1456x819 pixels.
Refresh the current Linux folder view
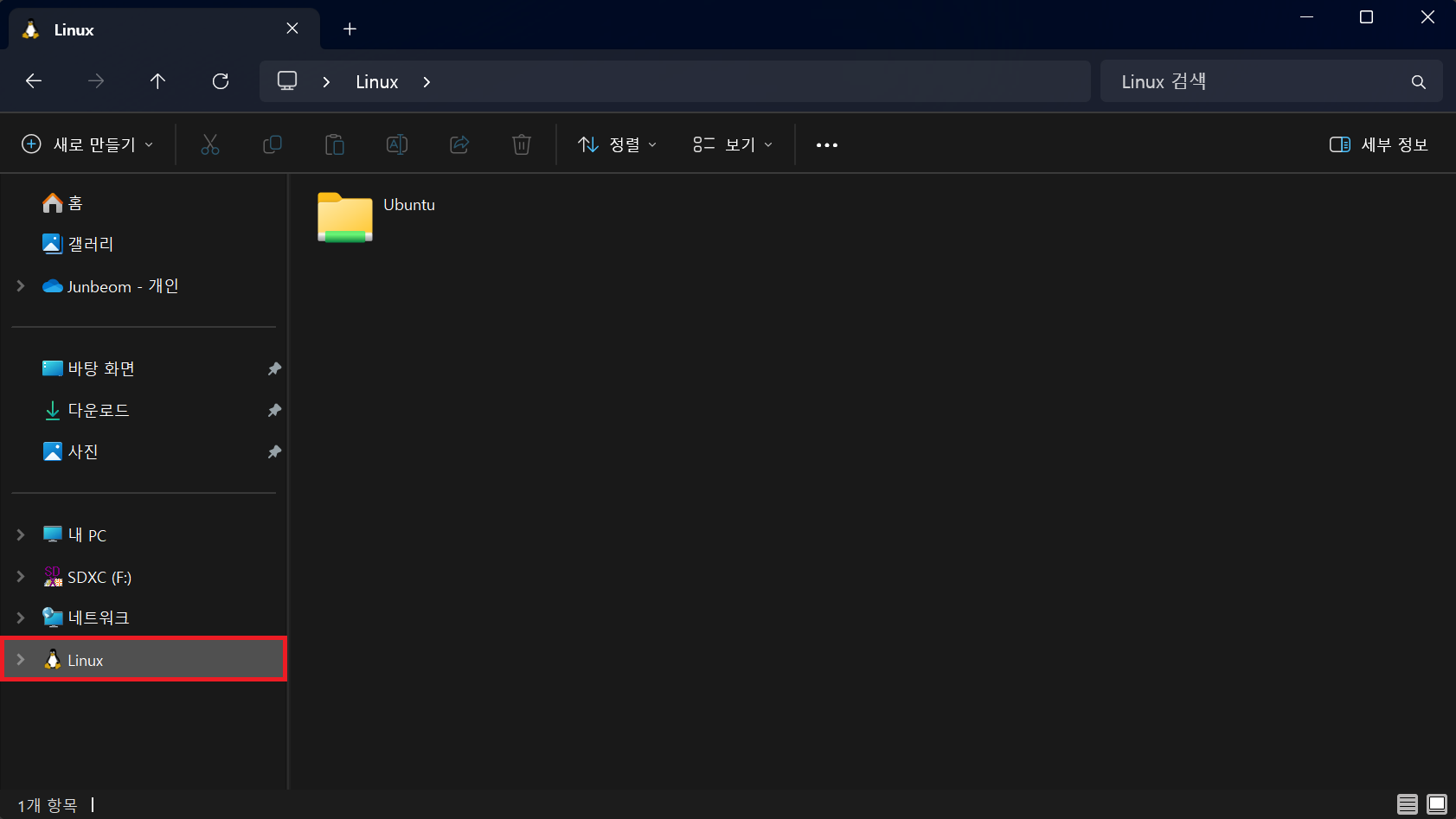click(221, 81)
